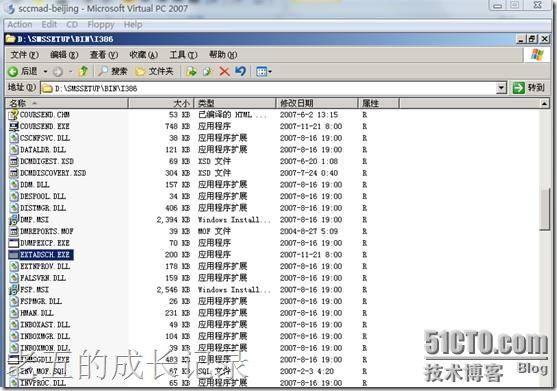Click the vertical scrollbar thumb in file list
Image resolution: width=557 pixels, height=391 pixels.
click(545, 210)
